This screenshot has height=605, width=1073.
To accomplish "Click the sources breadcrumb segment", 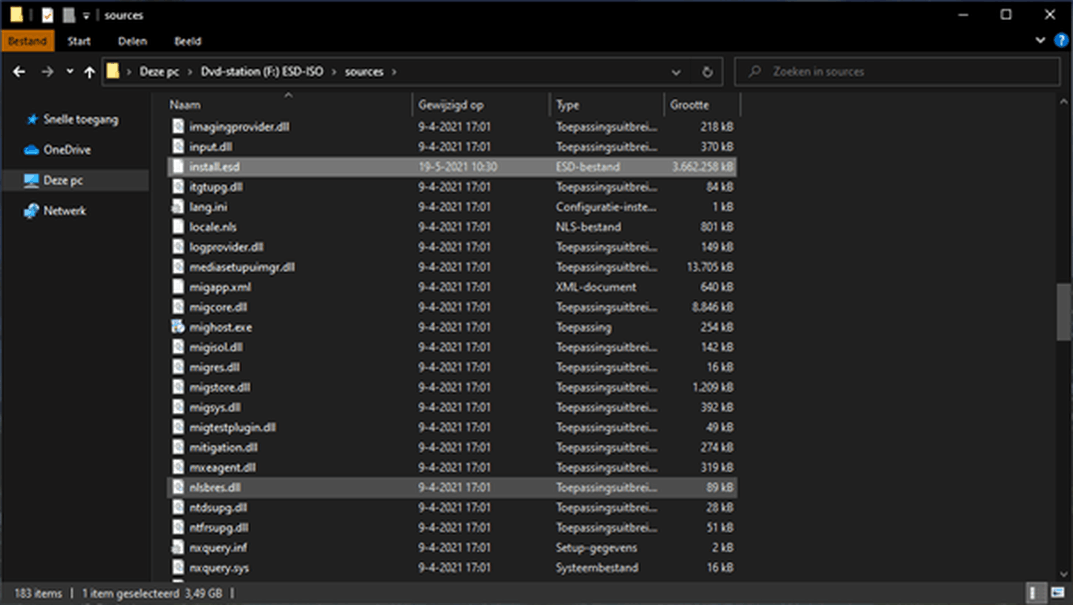I will [364, 72].
